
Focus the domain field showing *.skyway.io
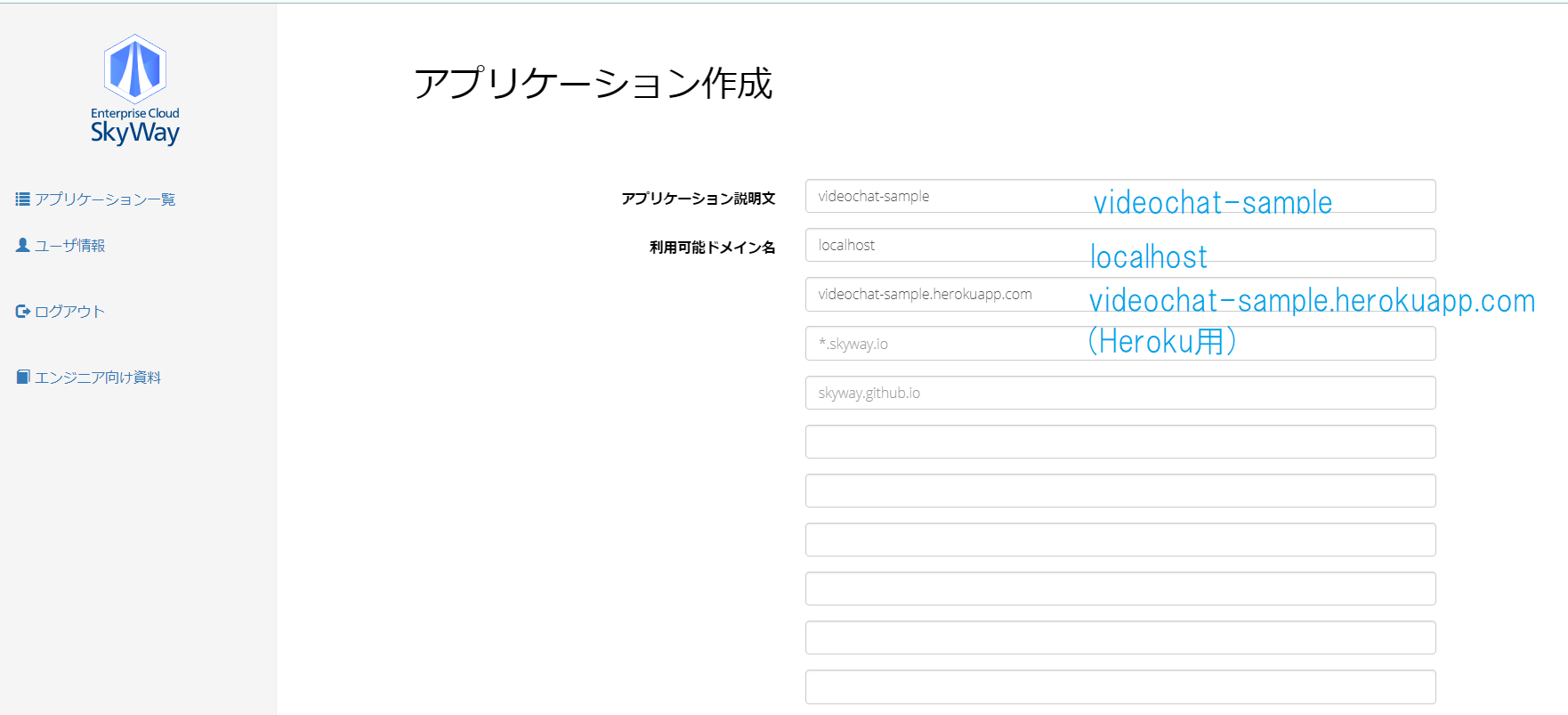tap(1120, 344)
